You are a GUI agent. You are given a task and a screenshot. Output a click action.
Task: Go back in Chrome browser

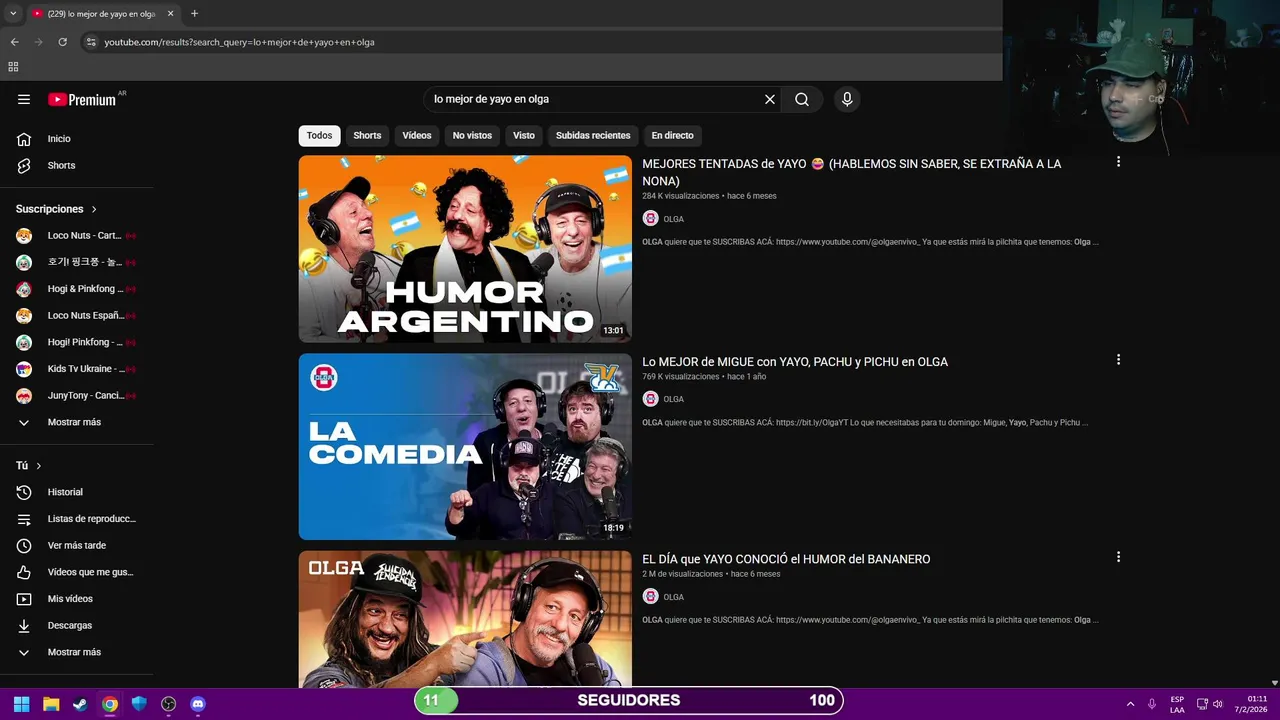click(x=14, y=42)
